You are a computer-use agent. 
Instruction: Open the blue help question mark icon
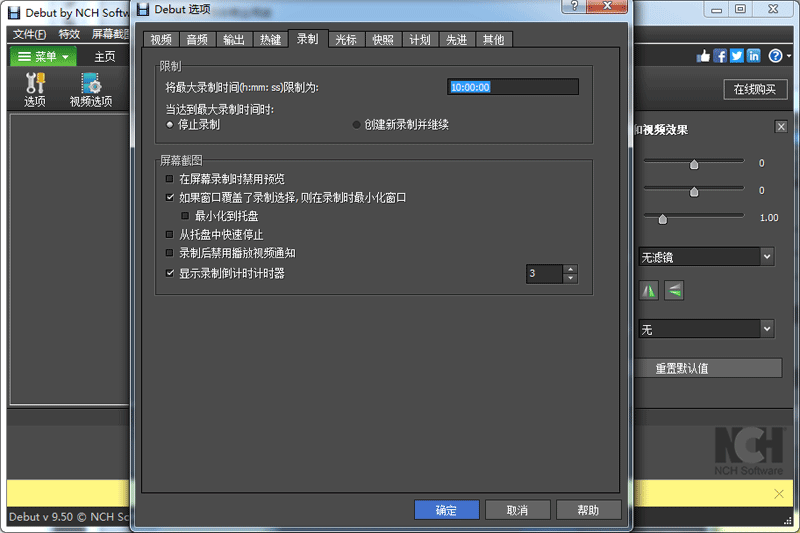(x=775, y=56)
